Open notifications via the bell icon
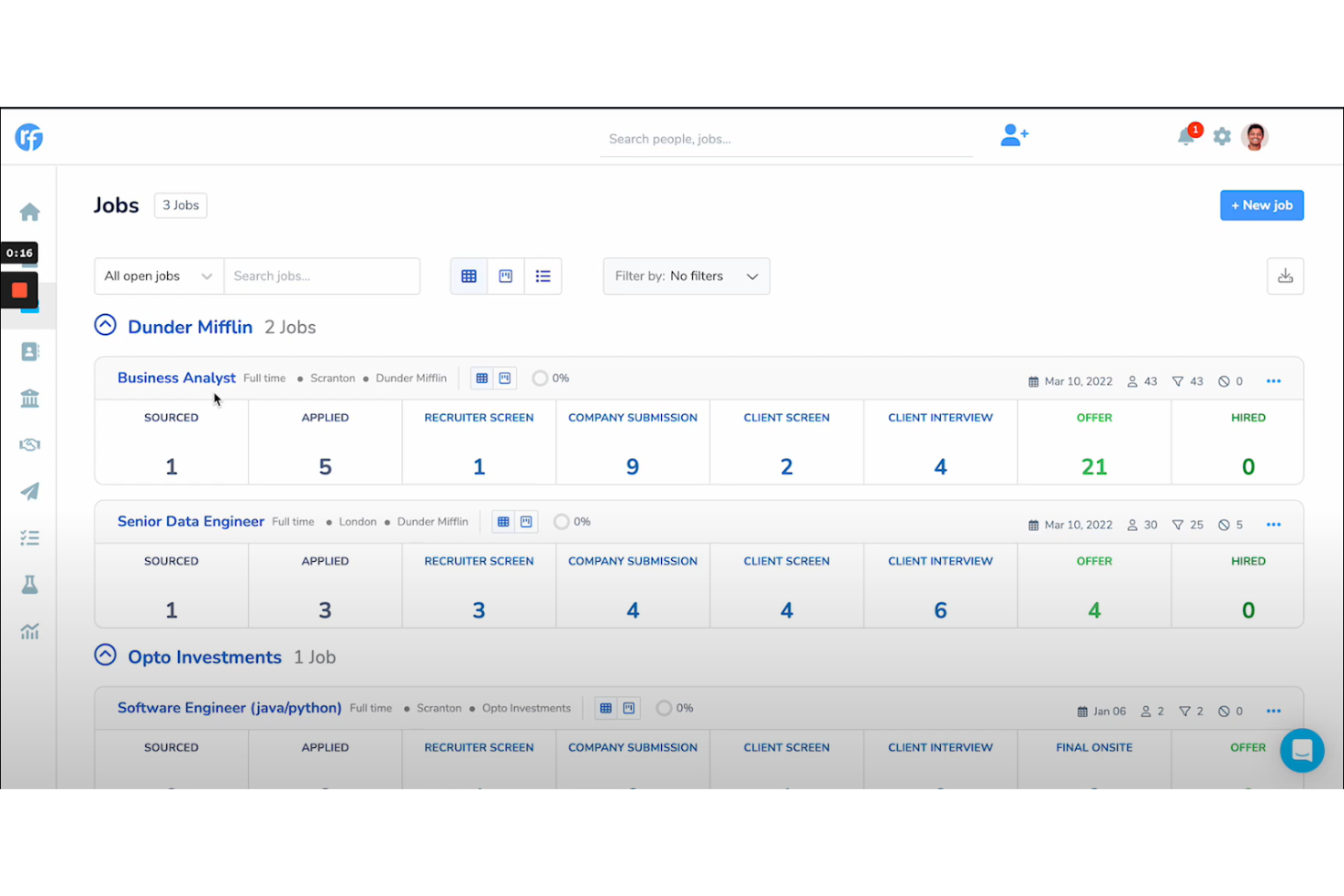The image size is (1344, 896). [1185, 136]
